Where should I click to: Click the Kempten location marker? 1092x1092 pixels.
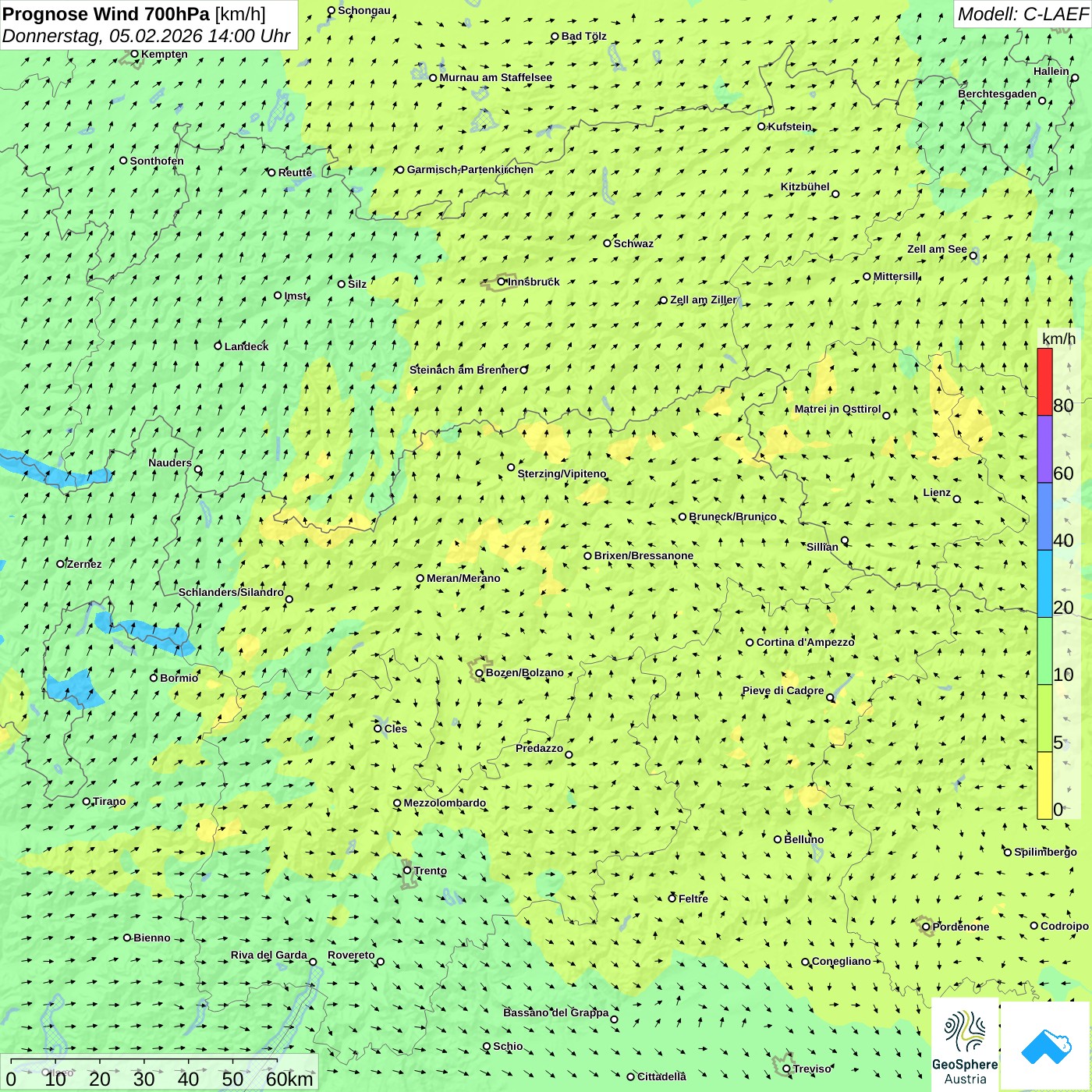tap(134, 54)
